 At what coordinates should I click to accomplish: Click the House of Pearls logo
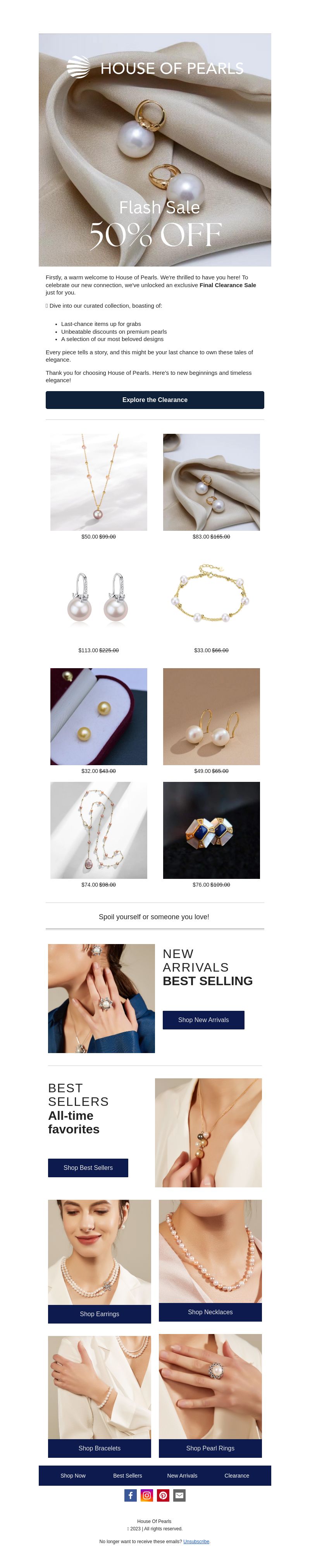tap(155, 68)
